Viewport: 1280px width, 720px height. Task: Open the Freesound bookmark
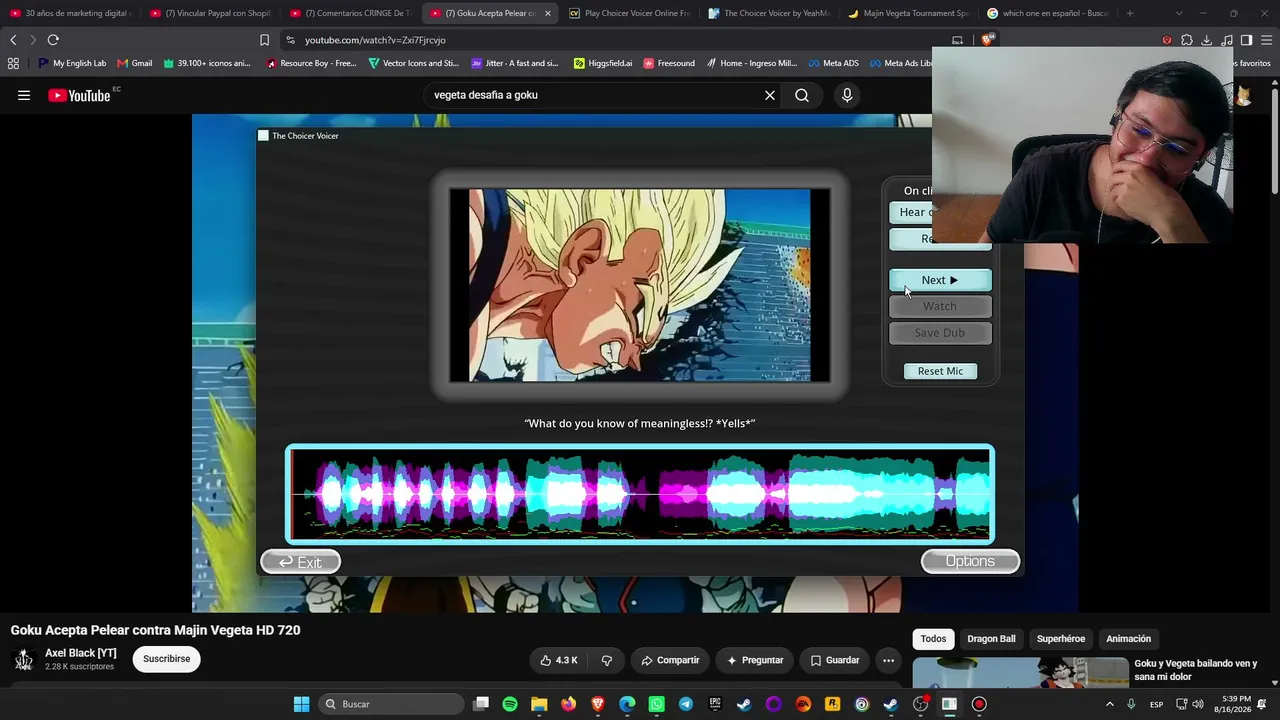[x=669, y=63]
